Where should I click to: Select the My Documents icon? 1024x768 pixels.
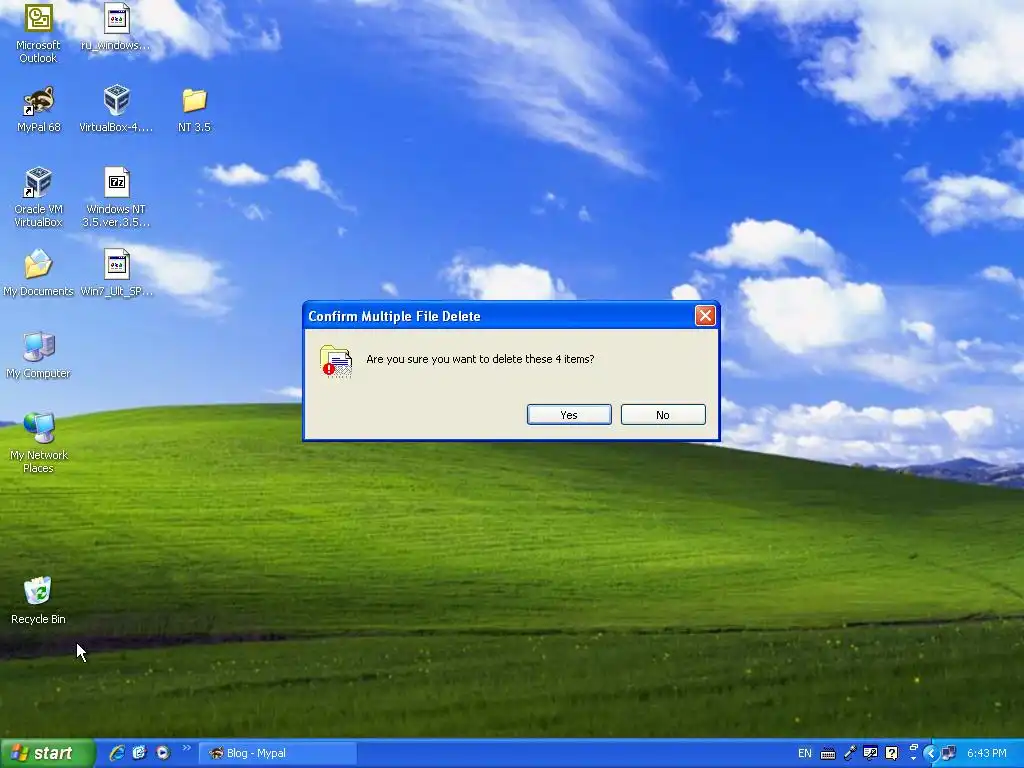tap(39, 273)
